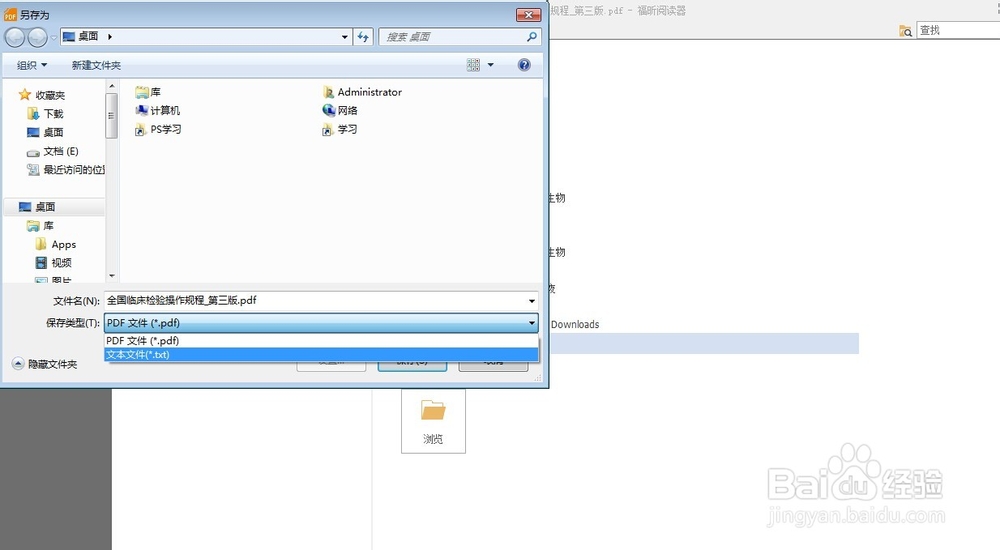Click the breadcrumb arrow after 桌面
This screenshot has height=550, width=1000.
[x=110, y=37]
